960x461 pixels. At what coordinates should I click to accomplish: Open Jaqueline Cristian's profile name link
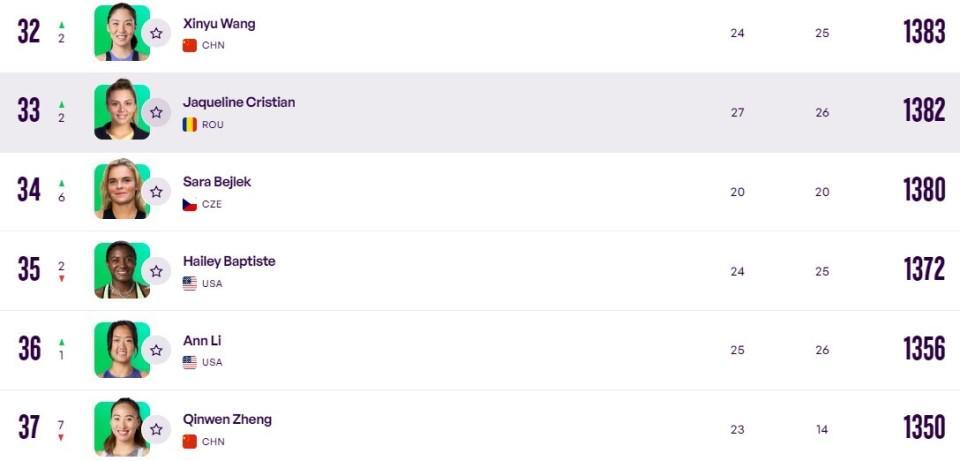pyautogui.click(x=239, y=102)
